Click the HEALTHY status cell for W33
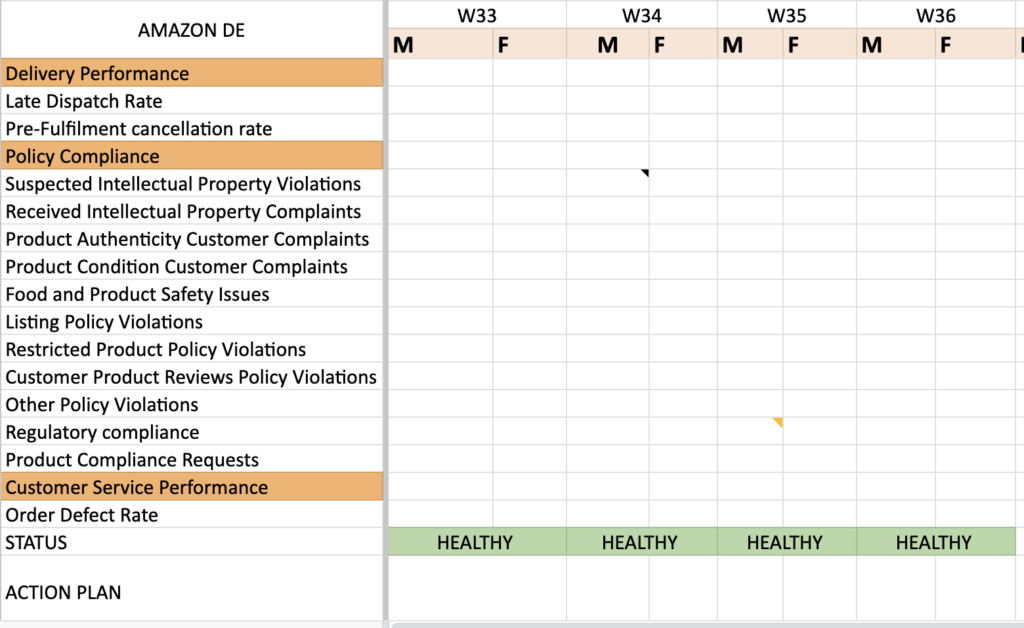Screen dimensions: 1024x628 point(477,542)
